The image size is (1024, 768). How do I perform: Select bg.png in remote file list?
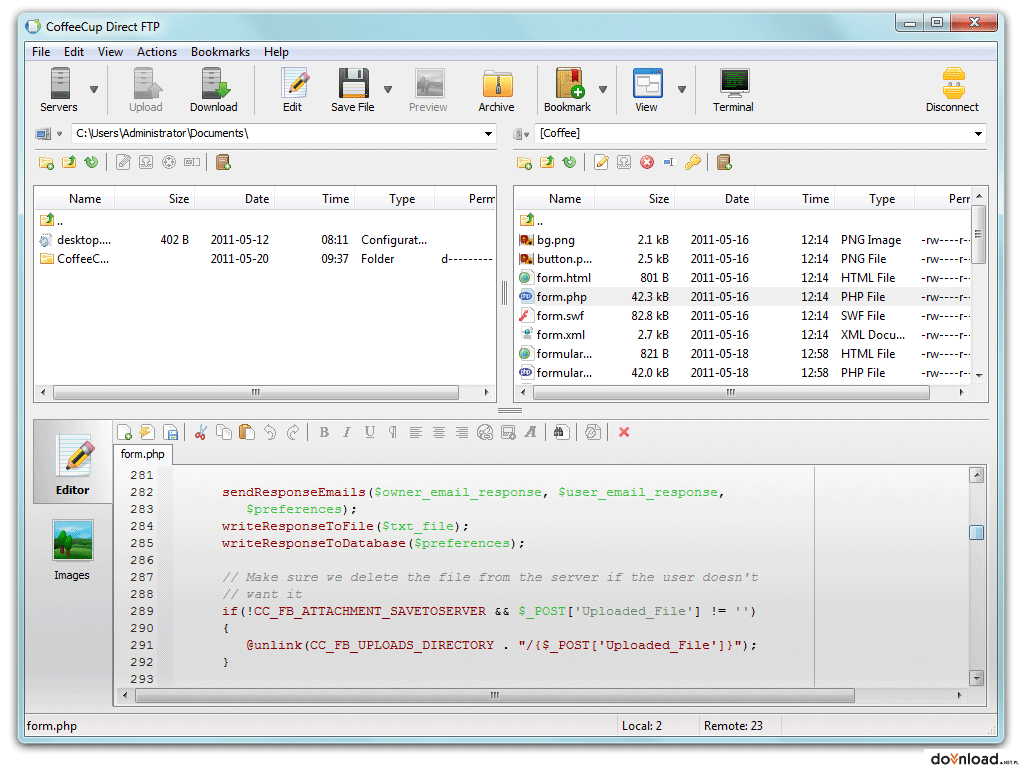744,240
